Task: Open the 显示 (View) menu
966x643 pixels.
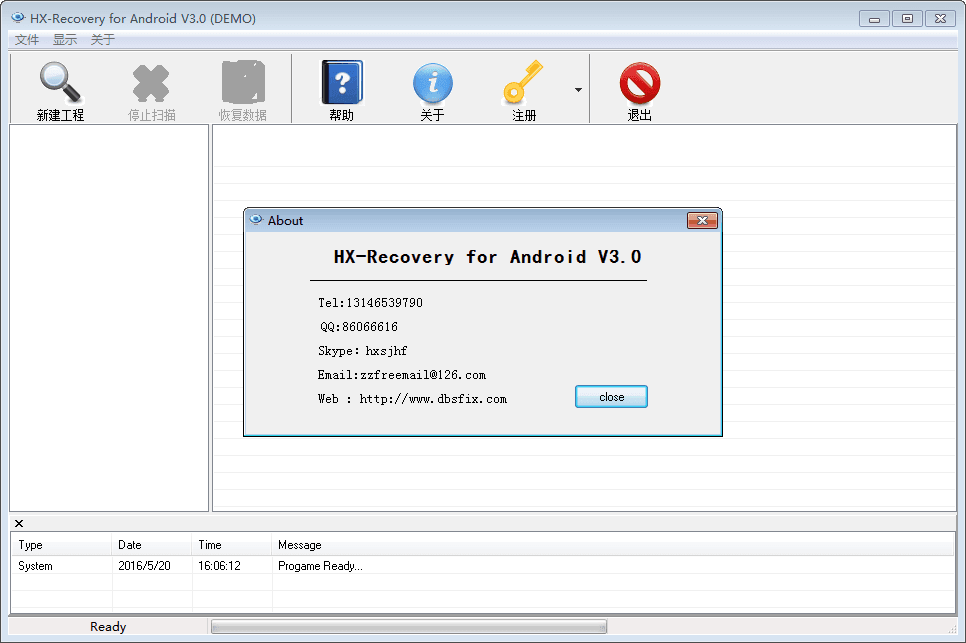Action: 65,40
